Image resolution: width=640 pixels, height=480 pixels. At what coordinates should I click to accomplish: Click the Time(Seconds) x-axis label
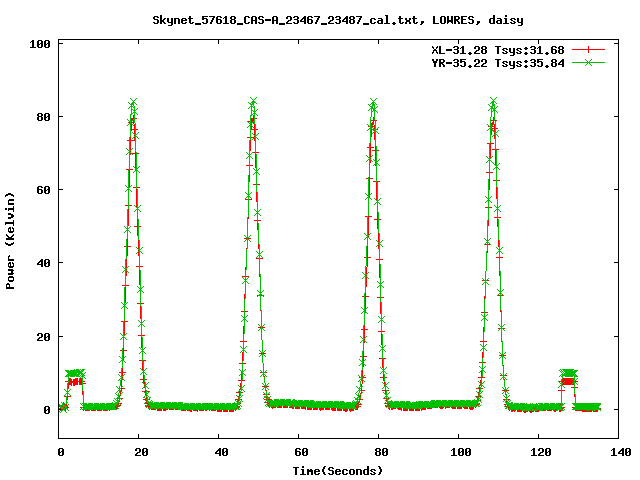(x=338, y=470)
